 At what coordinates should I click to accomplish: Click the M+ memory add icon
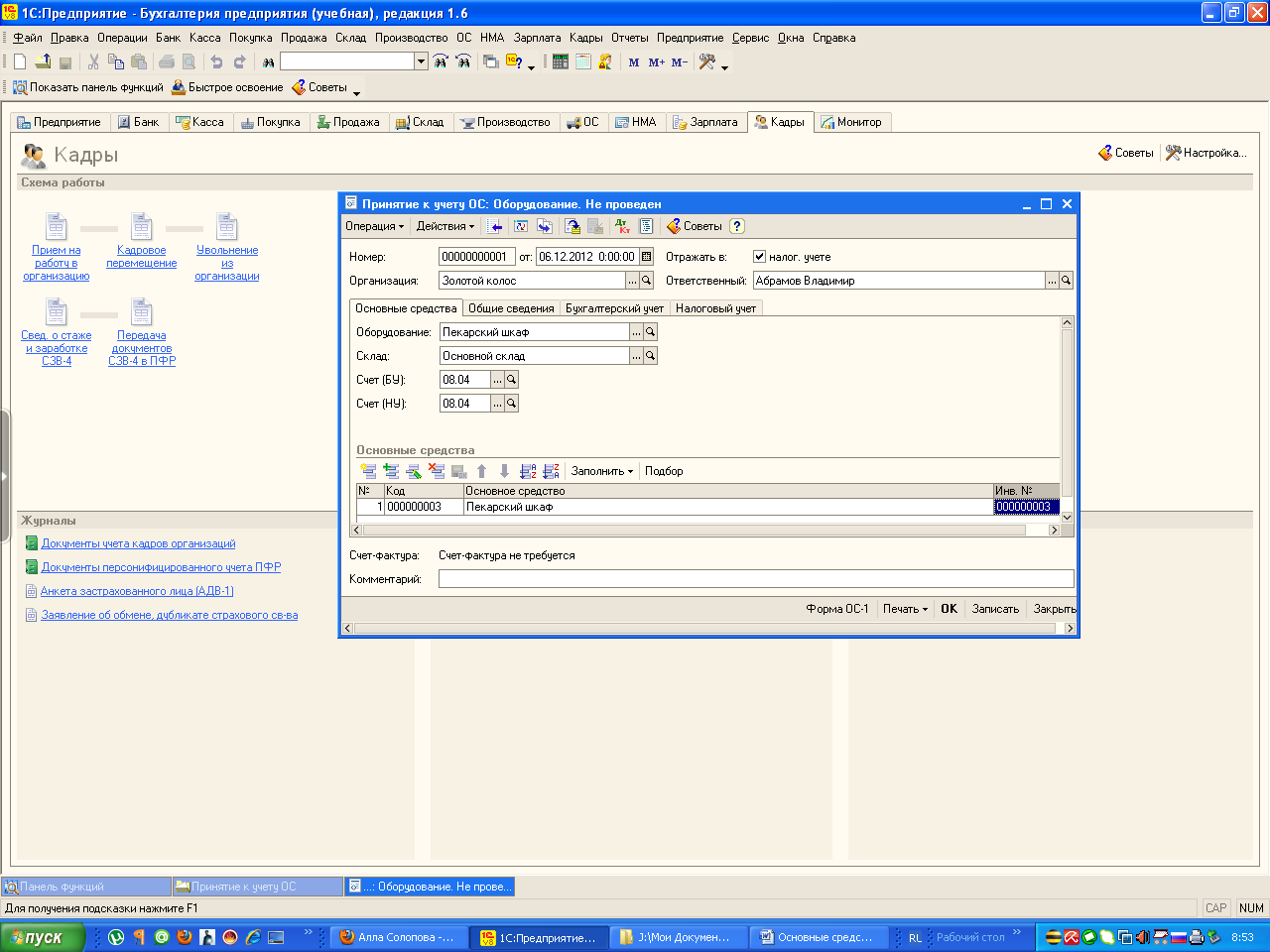click(657, 61)
